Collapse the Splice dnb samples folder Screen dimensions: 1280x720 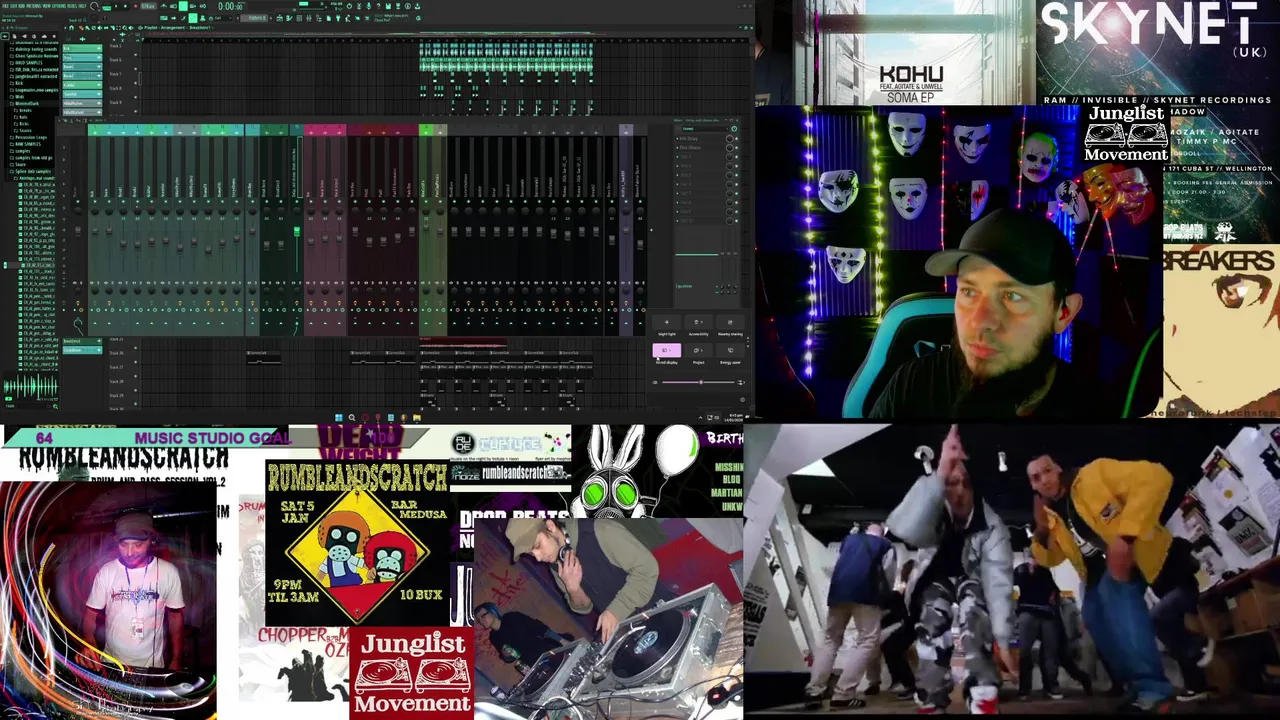pyautogui.click(x=30, y=171)
